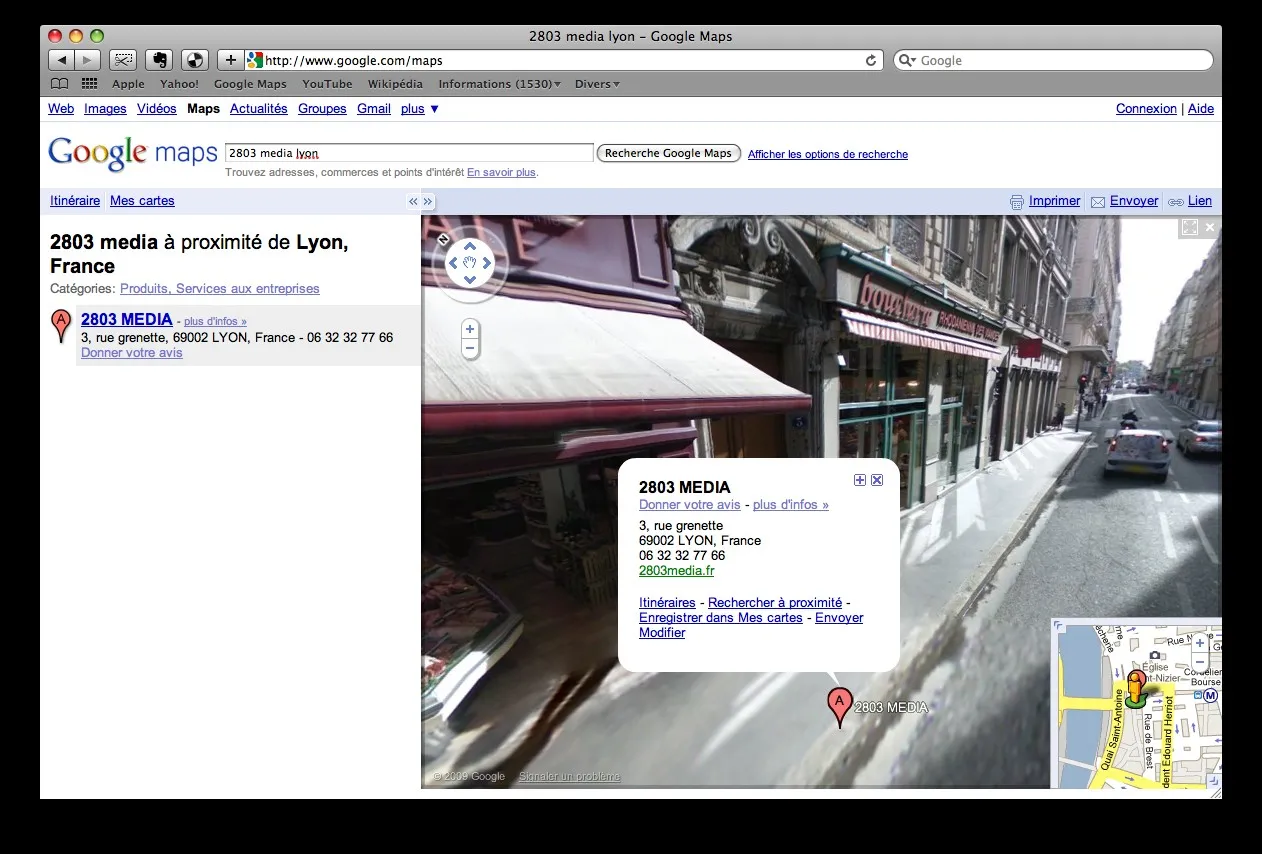This screenshot has height=854, width=1262.
Task: Click the Safari Google search box
Action: coord(1052,60)
